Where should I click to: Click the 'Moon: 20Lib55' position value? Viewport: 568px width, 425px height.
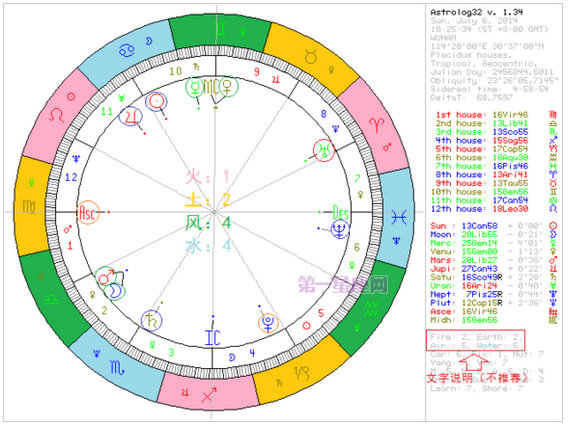click(x=479, y=234)
